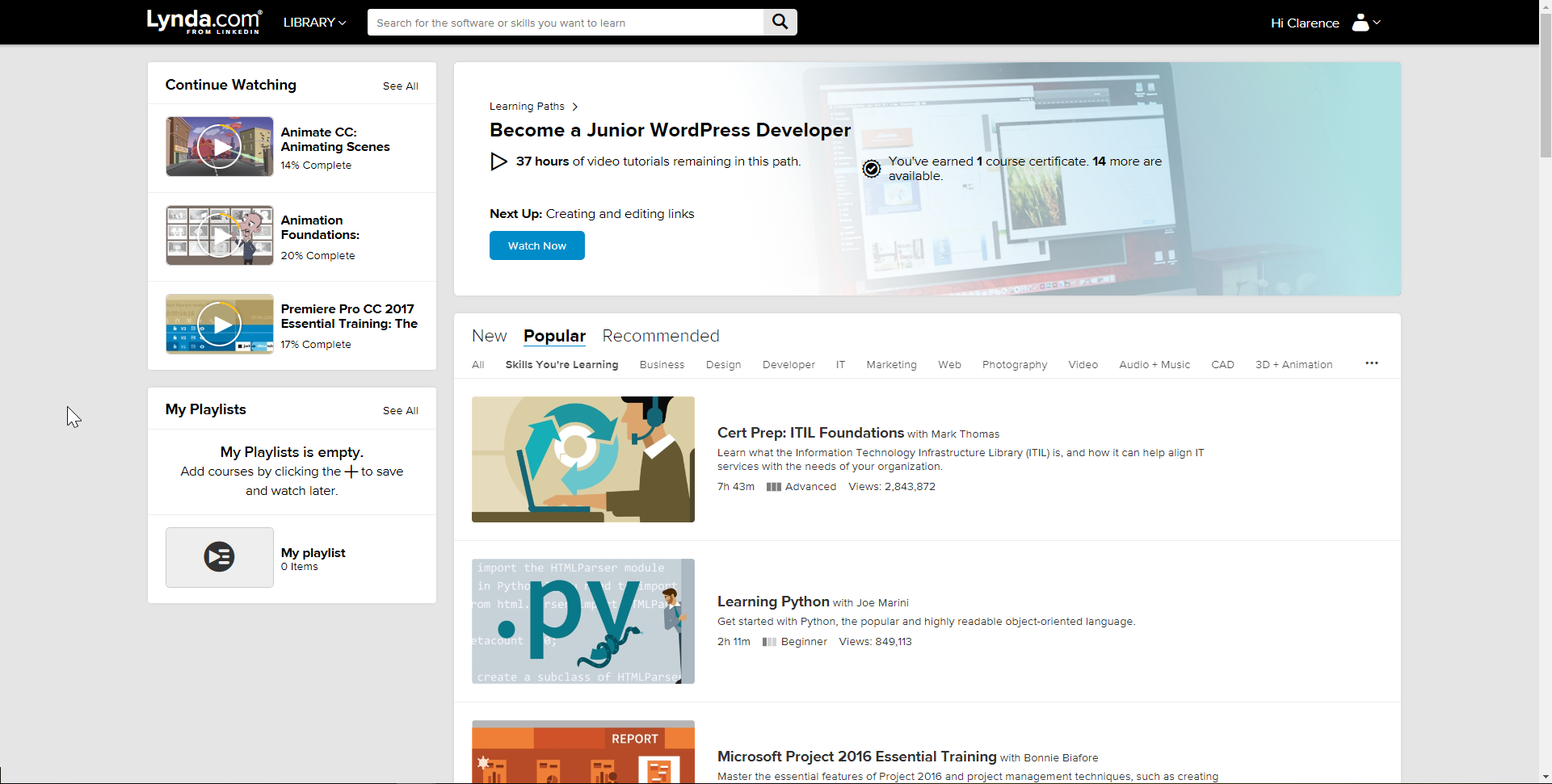Click the Hi Clarence greeting

coord(1305,23)
